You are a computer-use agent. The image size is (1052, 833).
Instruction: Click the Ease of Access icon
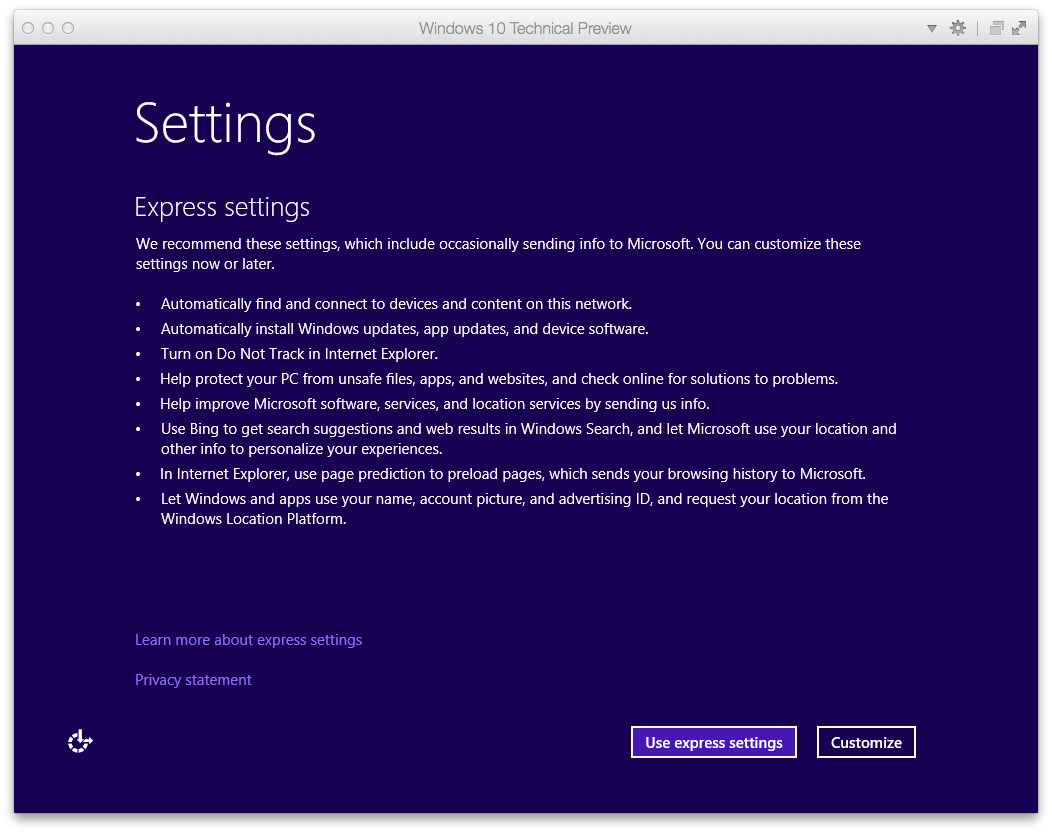80,741
